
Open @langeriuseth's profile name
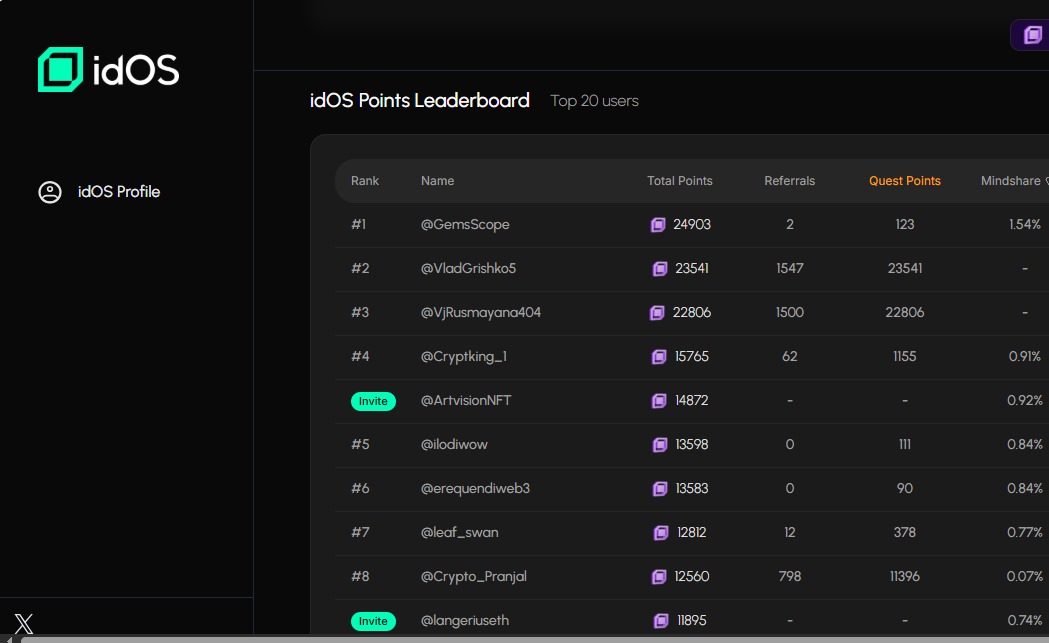pos(465,621)
